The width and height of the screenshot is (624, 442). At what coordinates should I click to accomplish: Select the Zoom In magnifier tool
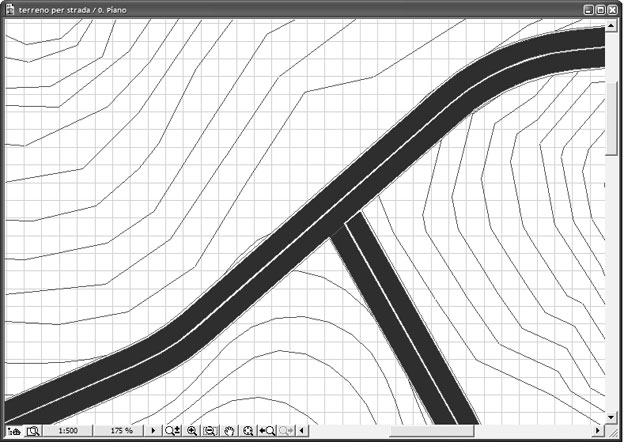tap(192, 431)
